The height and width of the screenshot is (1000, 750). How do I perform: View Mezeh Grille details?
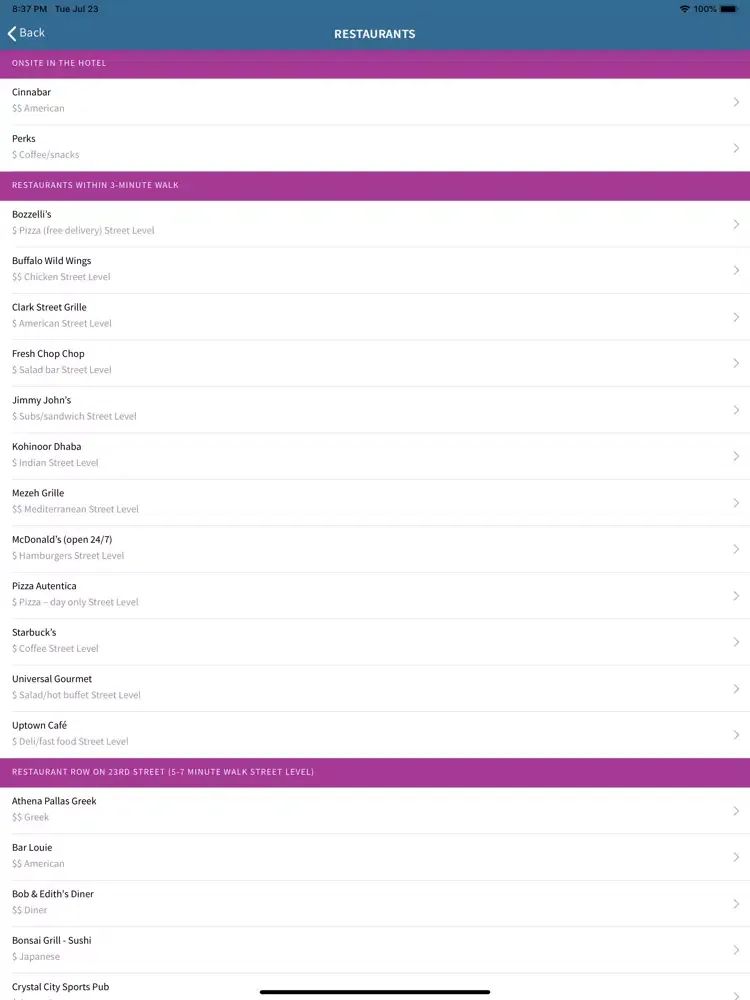coord(375,503)
